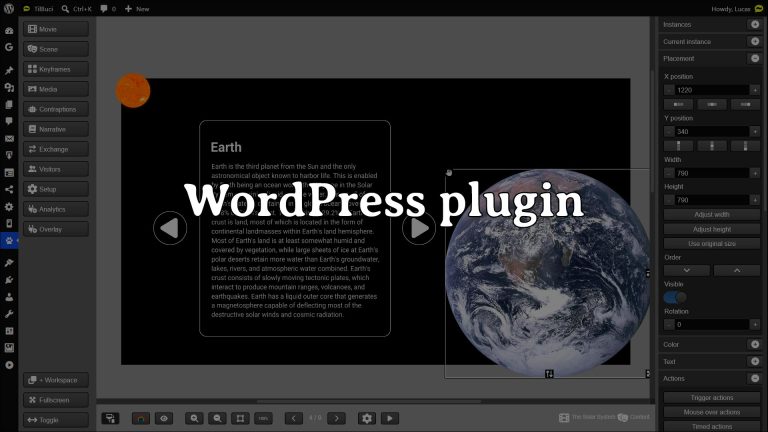Align element to the left edge
This screenshot has width=768, height=432.
pyautogui.click(x=678, y=104)
